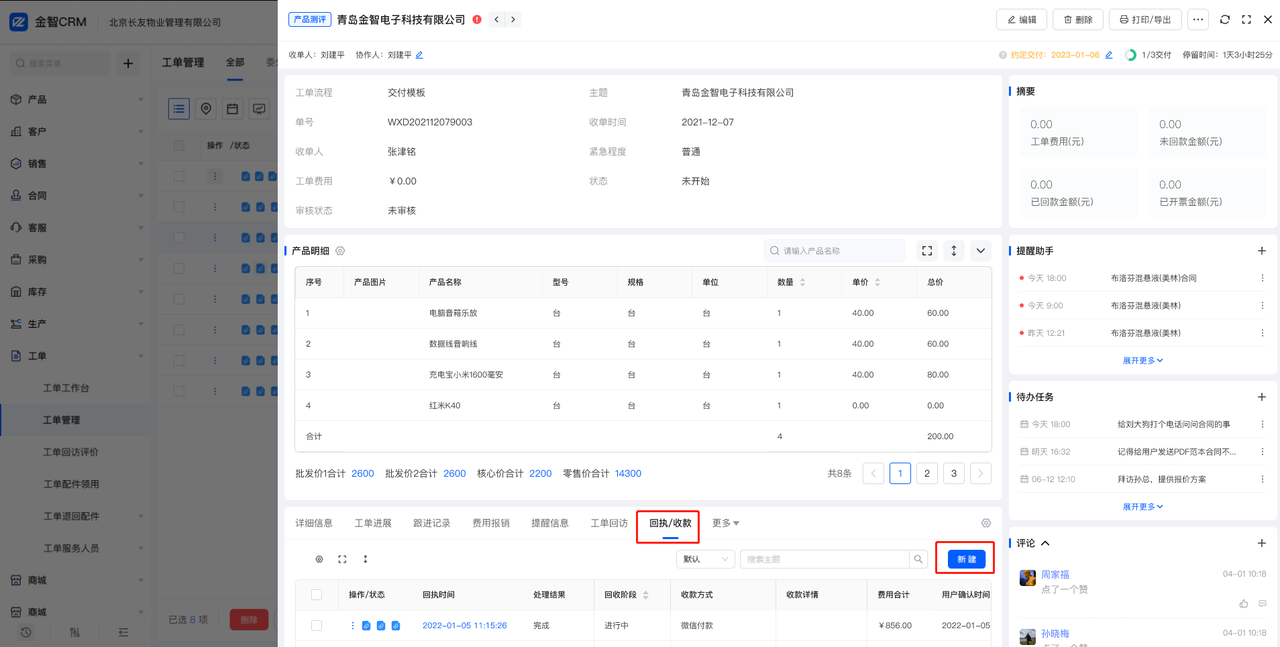This screenshot has height=647, width=1280.
Task: Add a new task in 待办任务 panel
Action: click(1261, 397)
